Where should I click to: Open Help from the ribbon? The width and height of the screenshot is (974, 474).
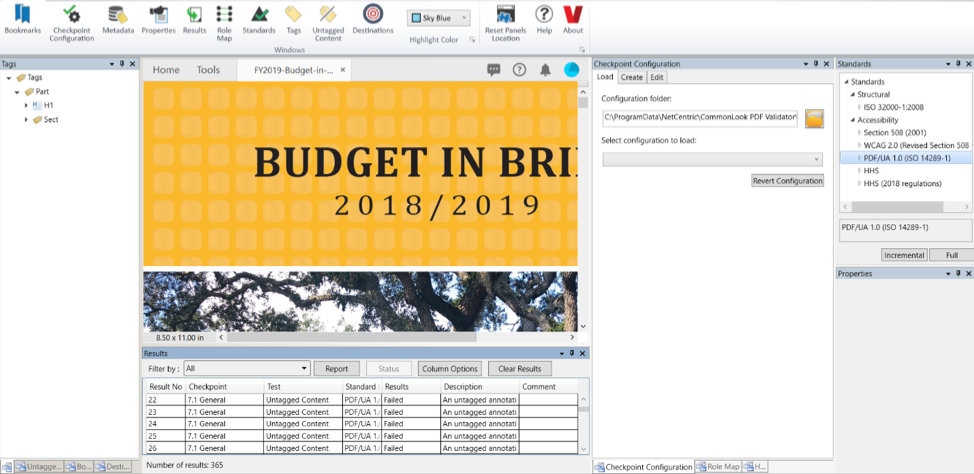(x=544, y=19)
